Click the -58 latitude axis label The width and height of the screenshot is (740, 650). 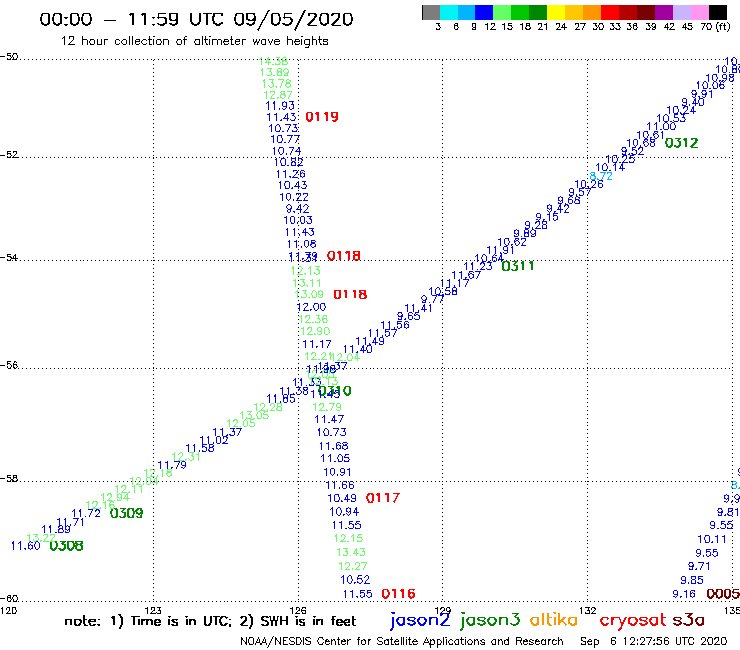(x=9, y=479)
